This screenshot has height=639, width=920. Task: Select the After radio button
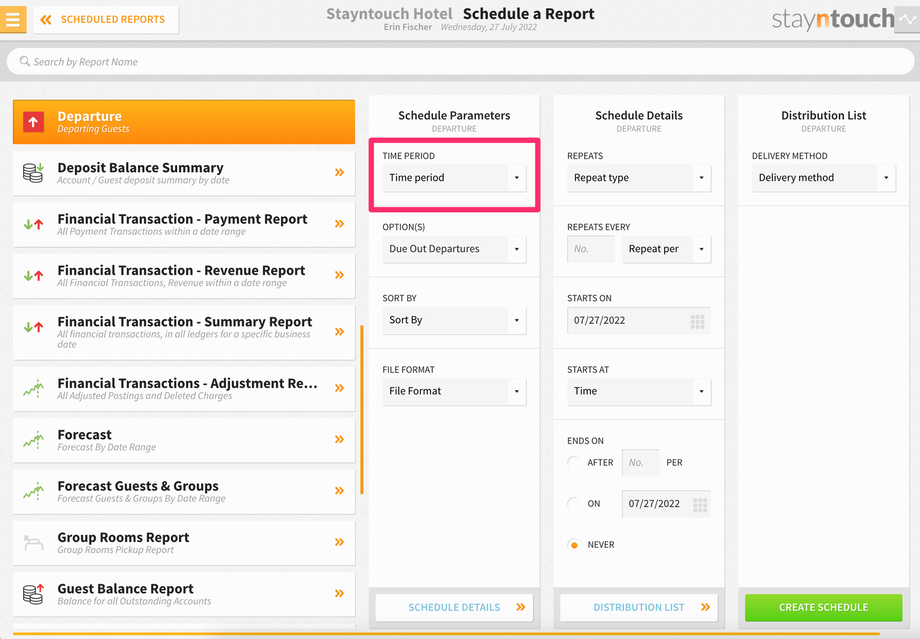click(574, 462)
